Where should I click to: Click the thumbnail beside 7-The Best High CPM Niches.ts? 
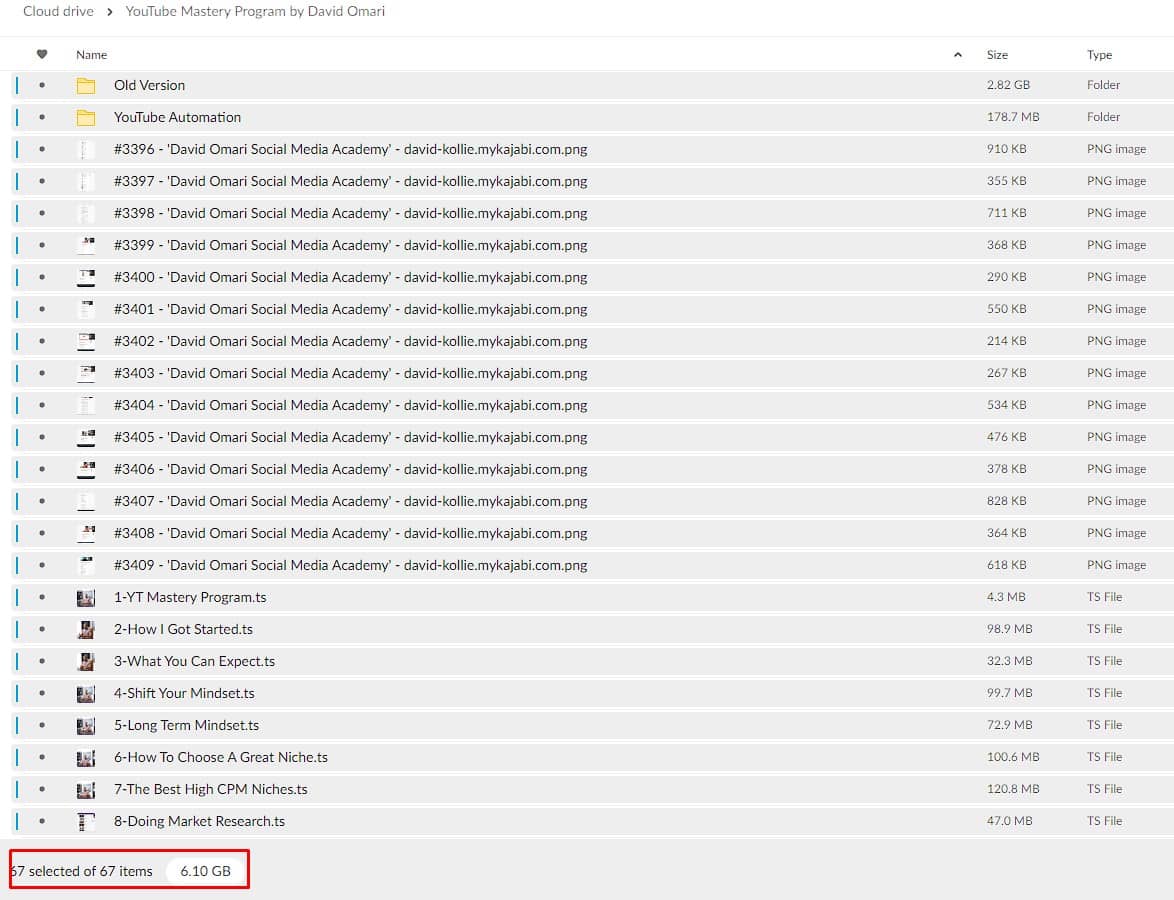click(x=87, y=789)
